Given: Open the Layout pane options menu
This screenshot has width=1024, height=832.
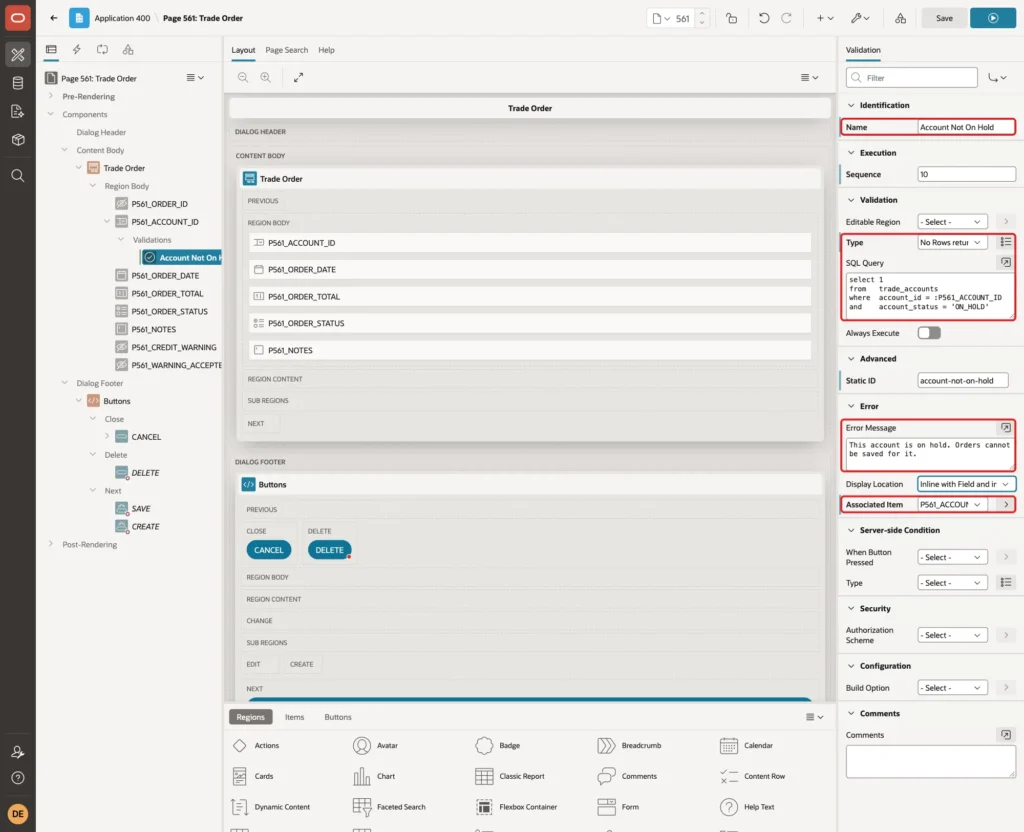Looking at the screenshot, I should coord(809,77).
